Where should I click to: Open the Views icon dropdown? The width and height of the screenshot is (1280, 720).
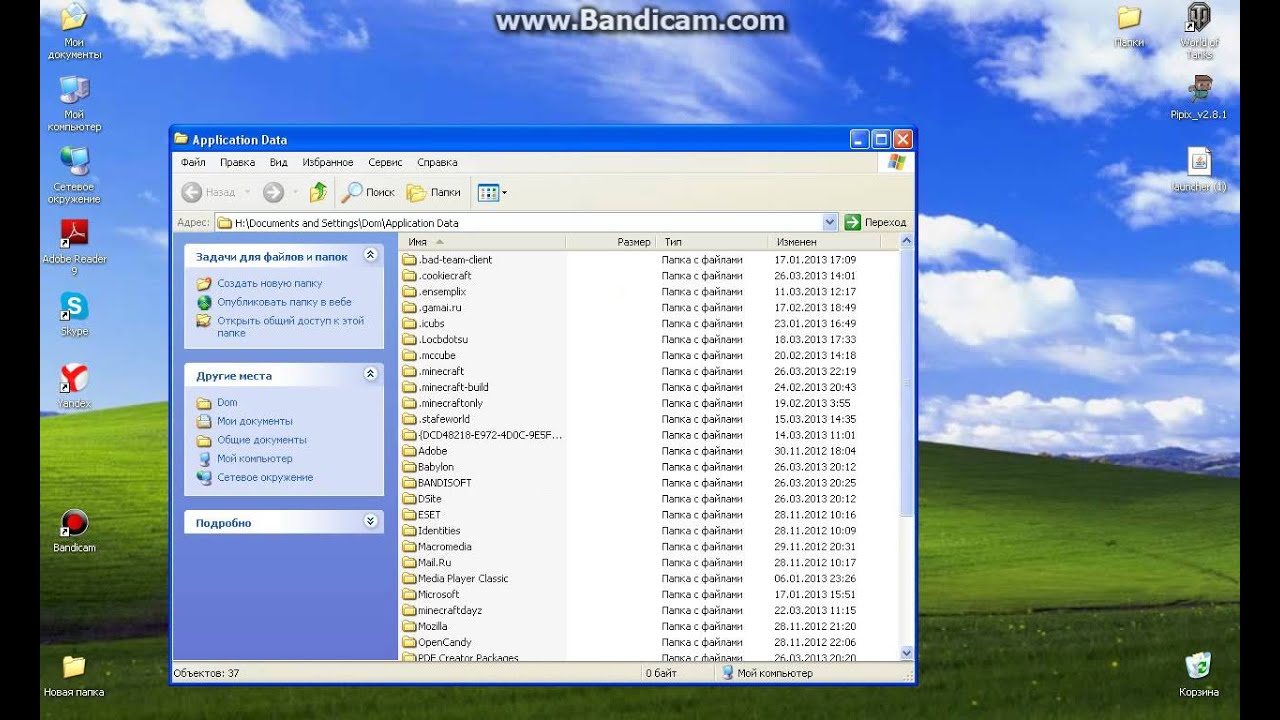(492, 192)
